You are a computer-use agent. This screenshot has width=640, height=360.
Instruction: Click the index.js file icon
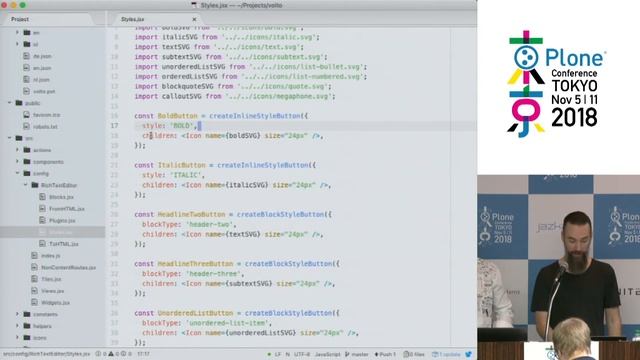[x=35, y=256]
